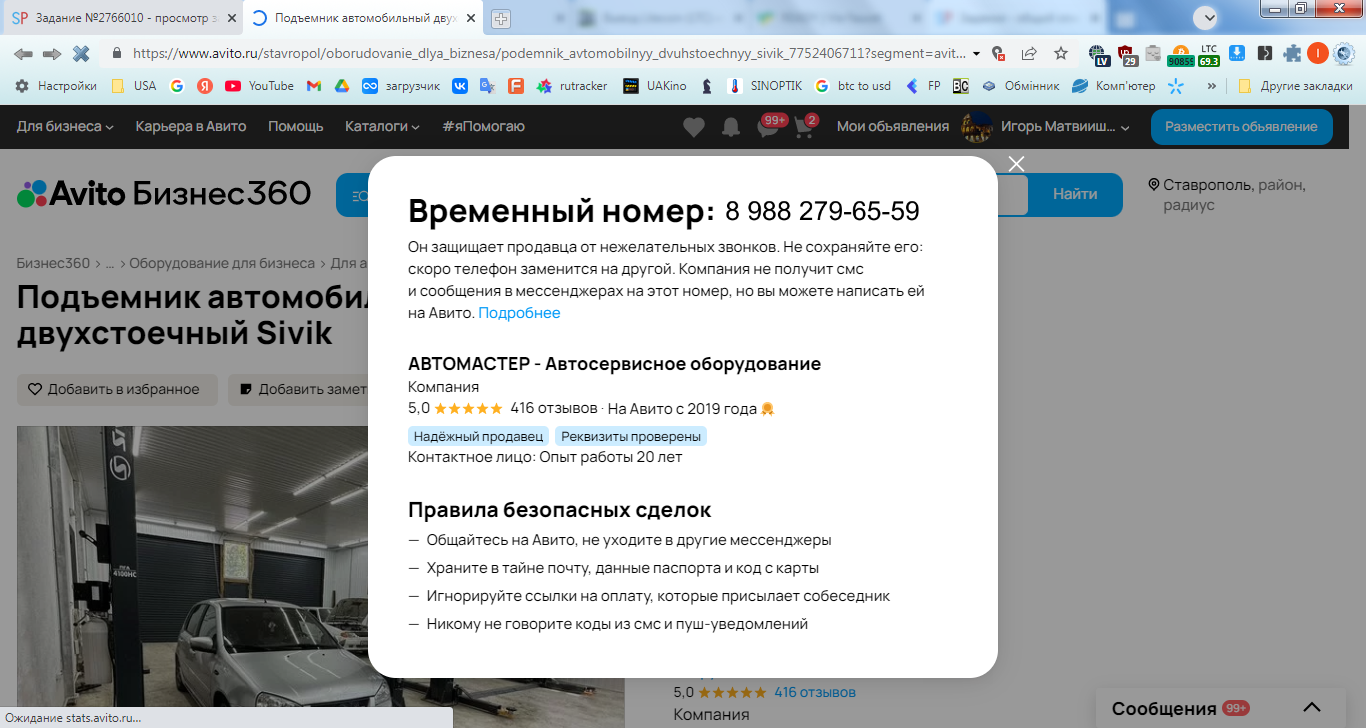Open Другие закладки folder
Image resolution: width=1366 pixels, height=728 pixels.
click(1295, 86)
